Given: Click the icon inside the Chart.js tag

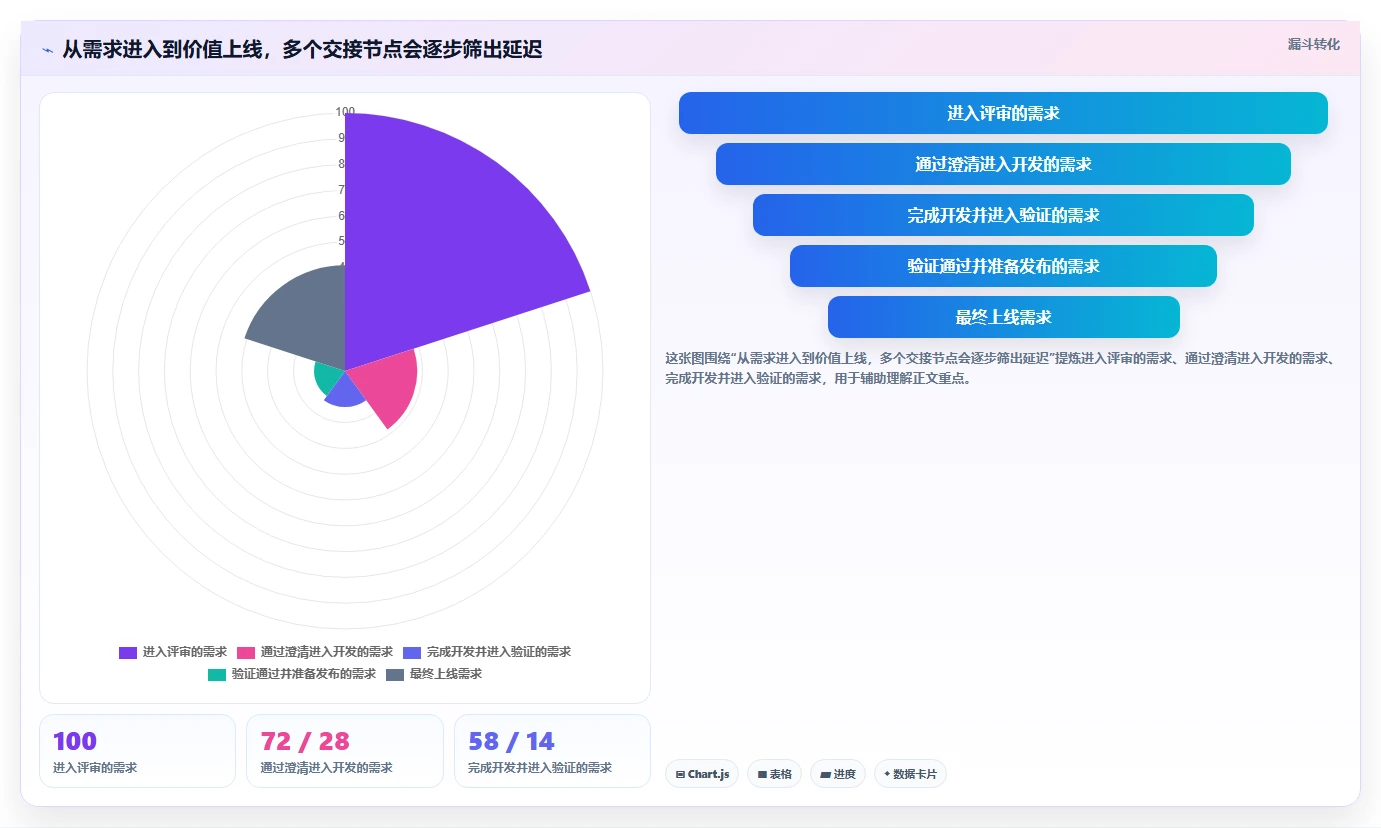Looking at the screenshot, I should tap(680, 774).
